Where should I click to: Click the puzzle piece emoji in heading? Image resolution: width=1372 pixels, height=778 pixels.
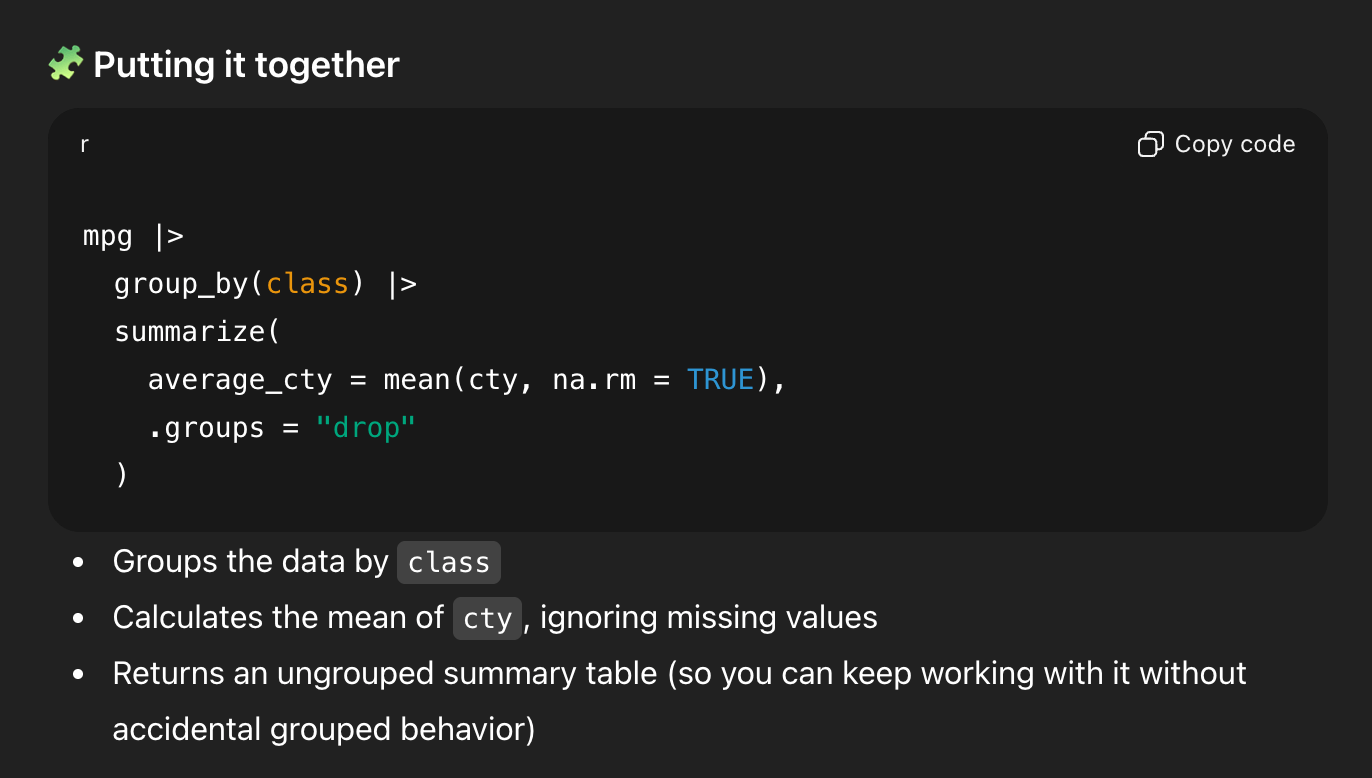pos(65,65)
